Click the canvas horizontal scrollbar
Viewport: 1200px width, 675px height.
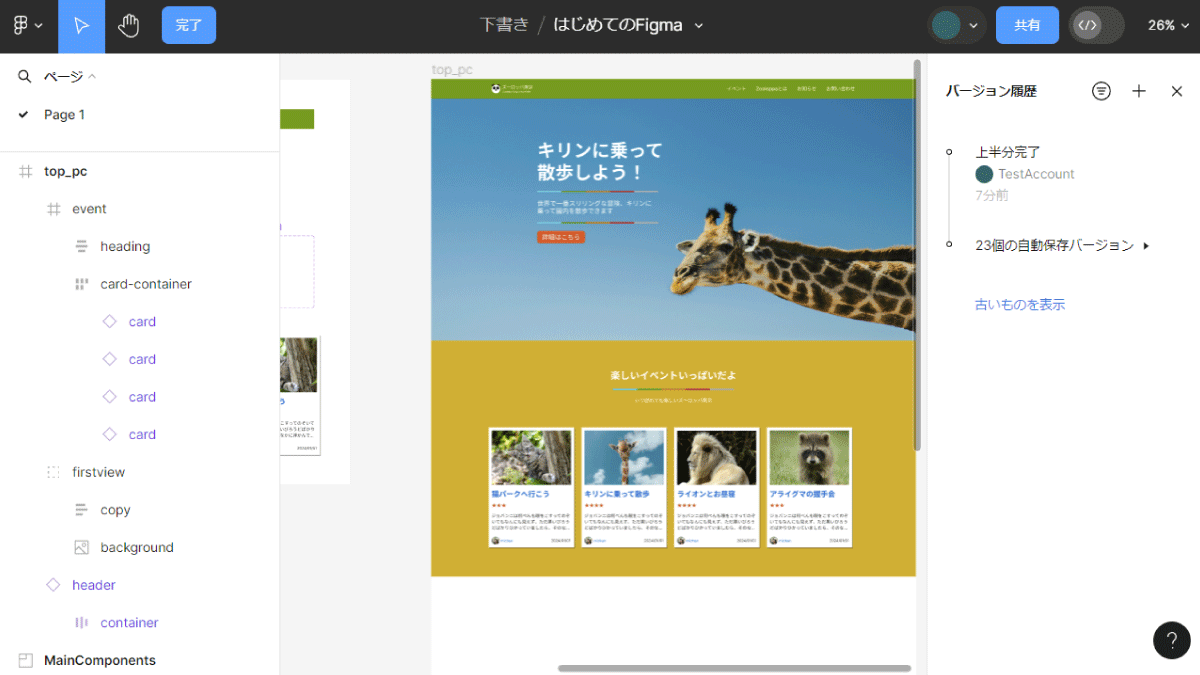(x=734, y=668)
